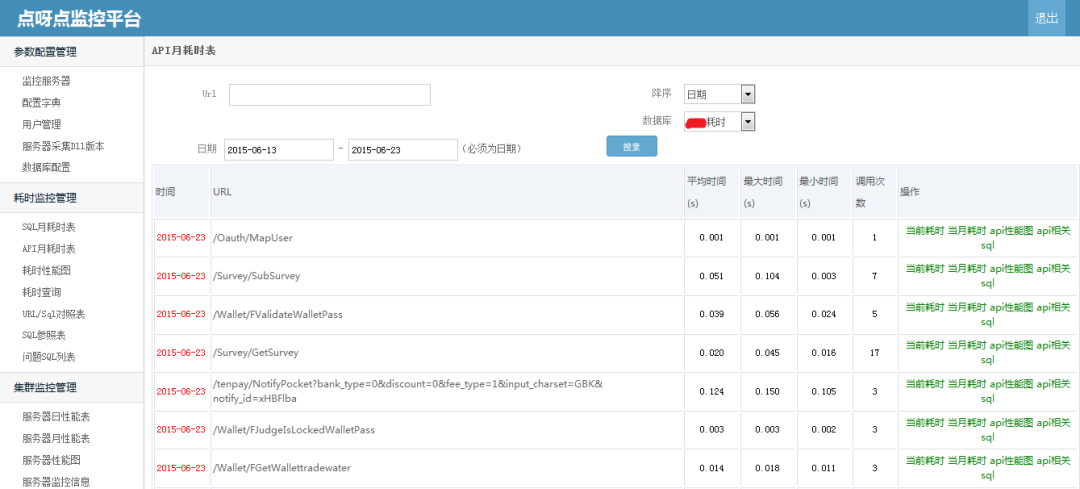
Task: Click the /tenpay/NotifyPocket URL cell
Action: click(448, 391)
